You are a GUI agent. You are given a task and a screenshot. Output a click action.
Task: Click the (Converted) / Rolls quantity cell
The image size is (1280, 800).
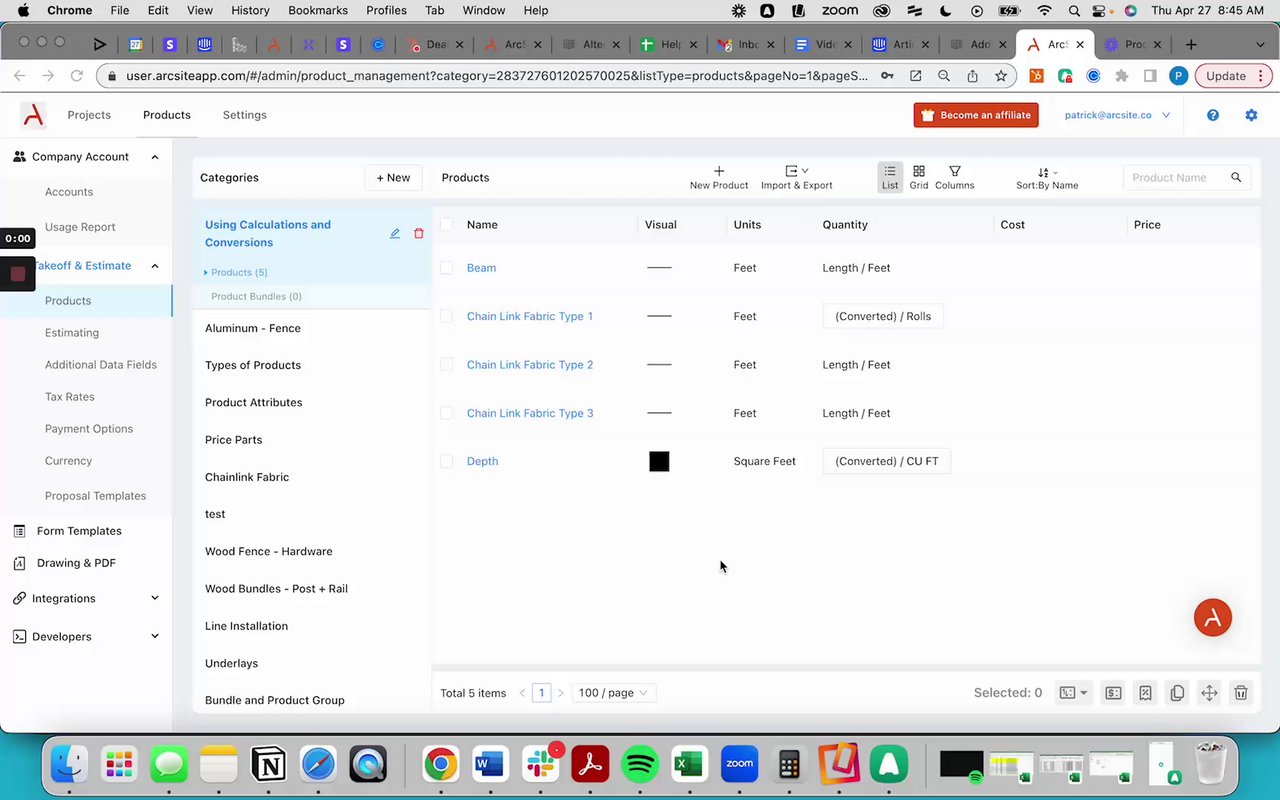click(883, 316)
